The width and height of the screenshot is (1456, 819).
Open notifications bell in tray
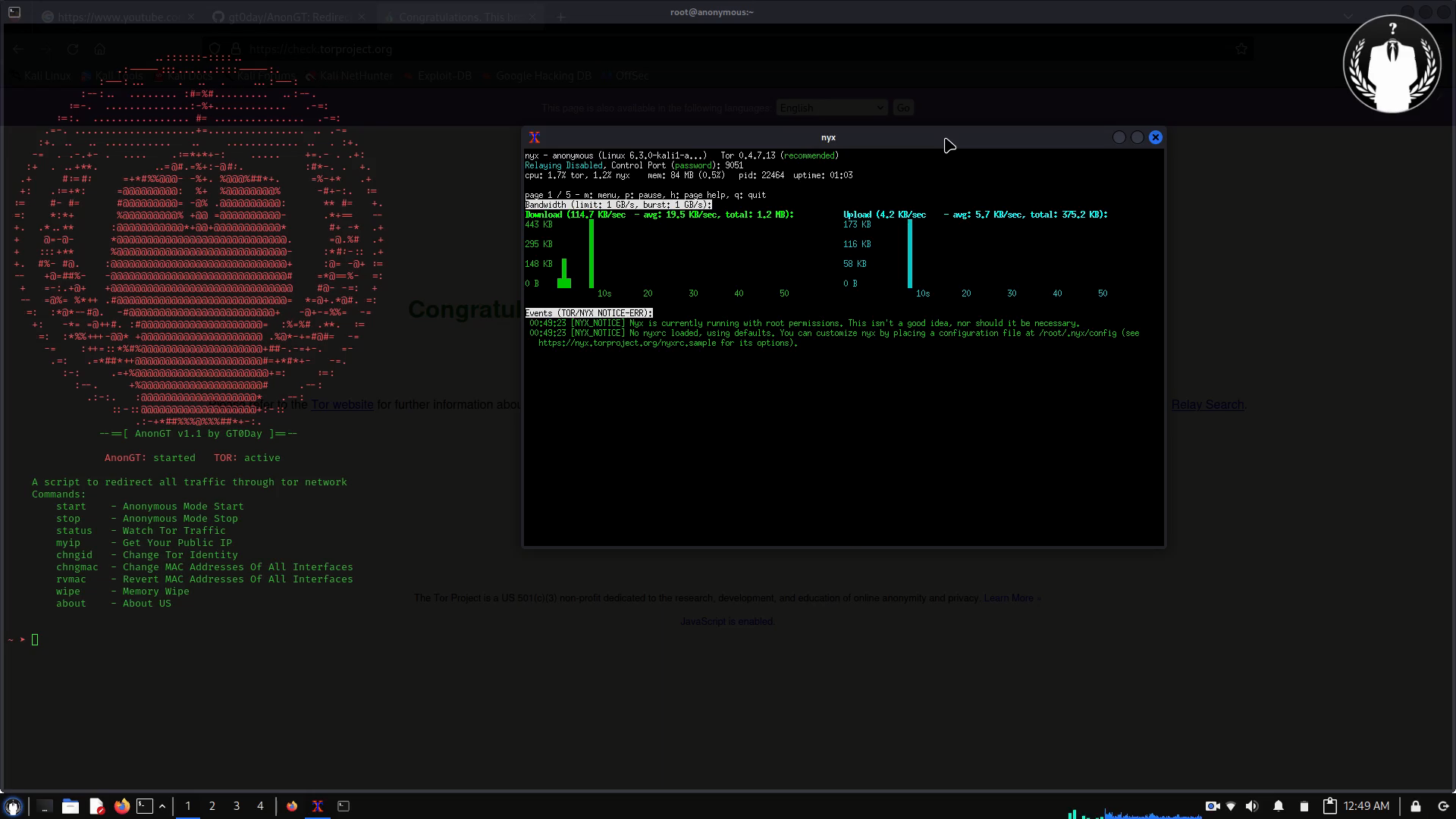[x=1279, y=806]
